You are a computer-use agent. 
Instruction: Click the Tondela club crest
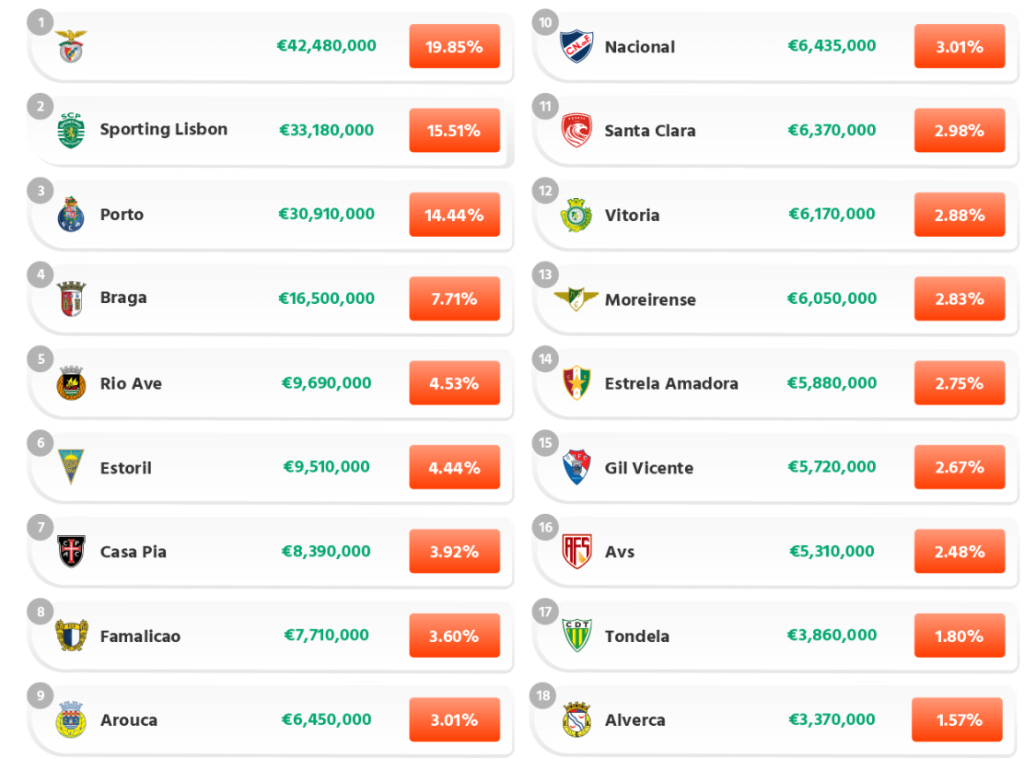tap(576, 636)
